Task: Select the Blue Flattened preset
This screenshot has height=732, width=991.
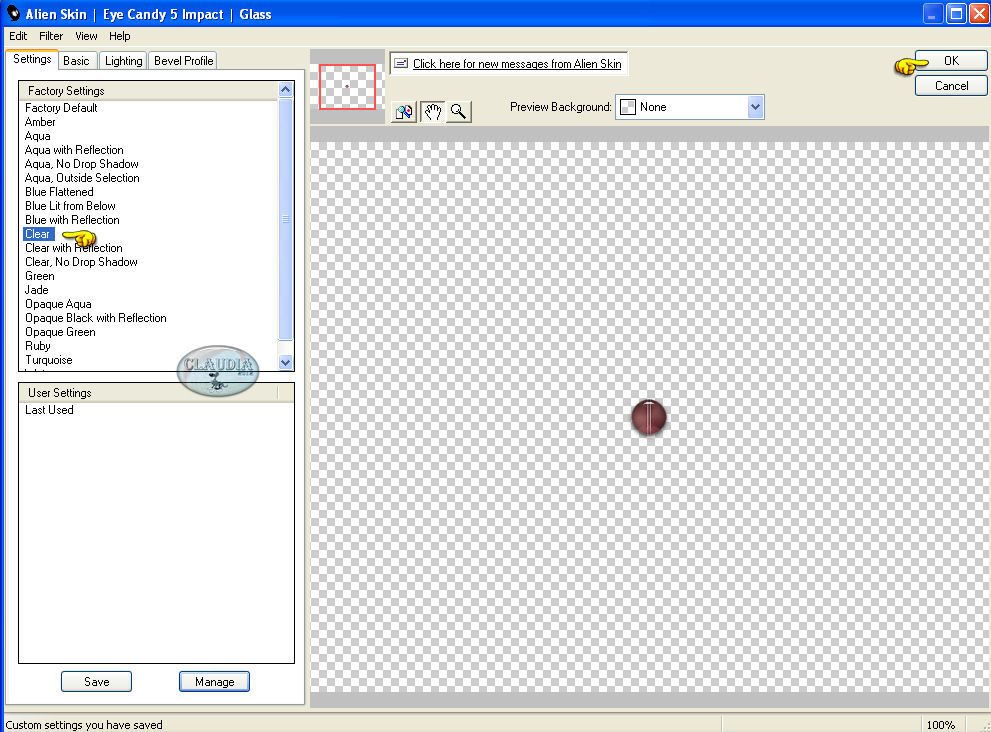Action: click(59, 192)
